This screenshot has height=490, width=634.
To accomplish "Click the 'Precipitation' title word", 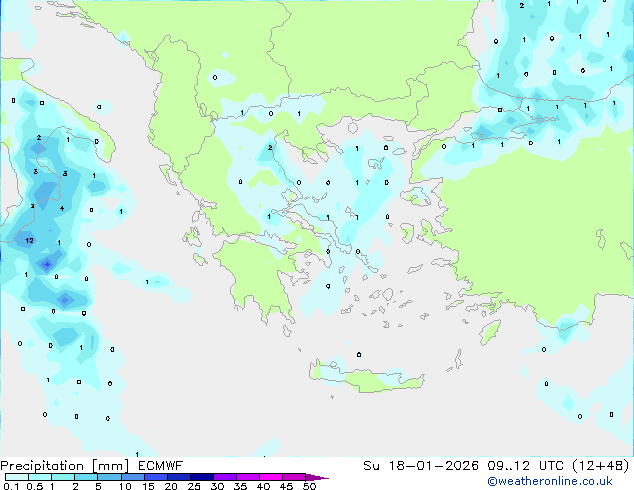I will click(42, 466).
